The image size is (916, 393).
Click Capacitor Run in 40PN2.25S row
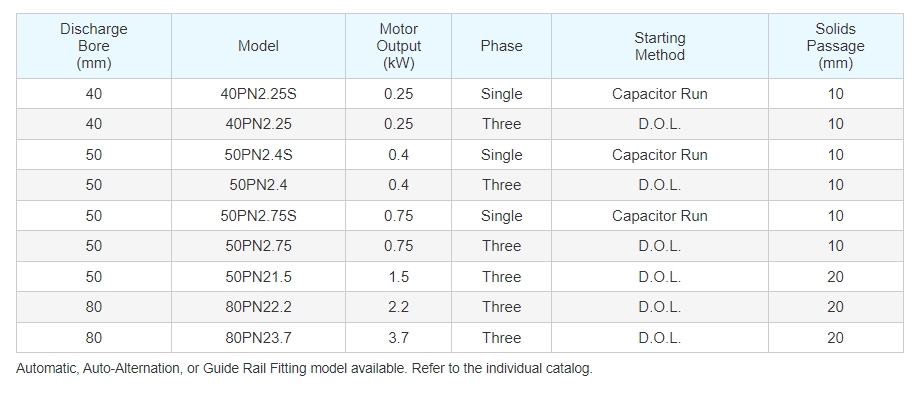coord(660,94)
